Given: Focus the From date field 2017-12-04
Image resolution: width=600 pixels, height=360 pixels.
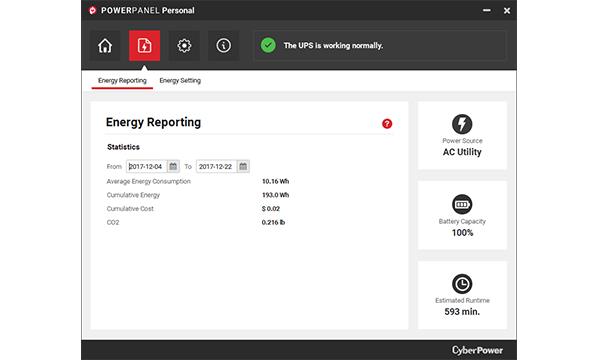Looking at the screenshot, I should click(147, 166).
